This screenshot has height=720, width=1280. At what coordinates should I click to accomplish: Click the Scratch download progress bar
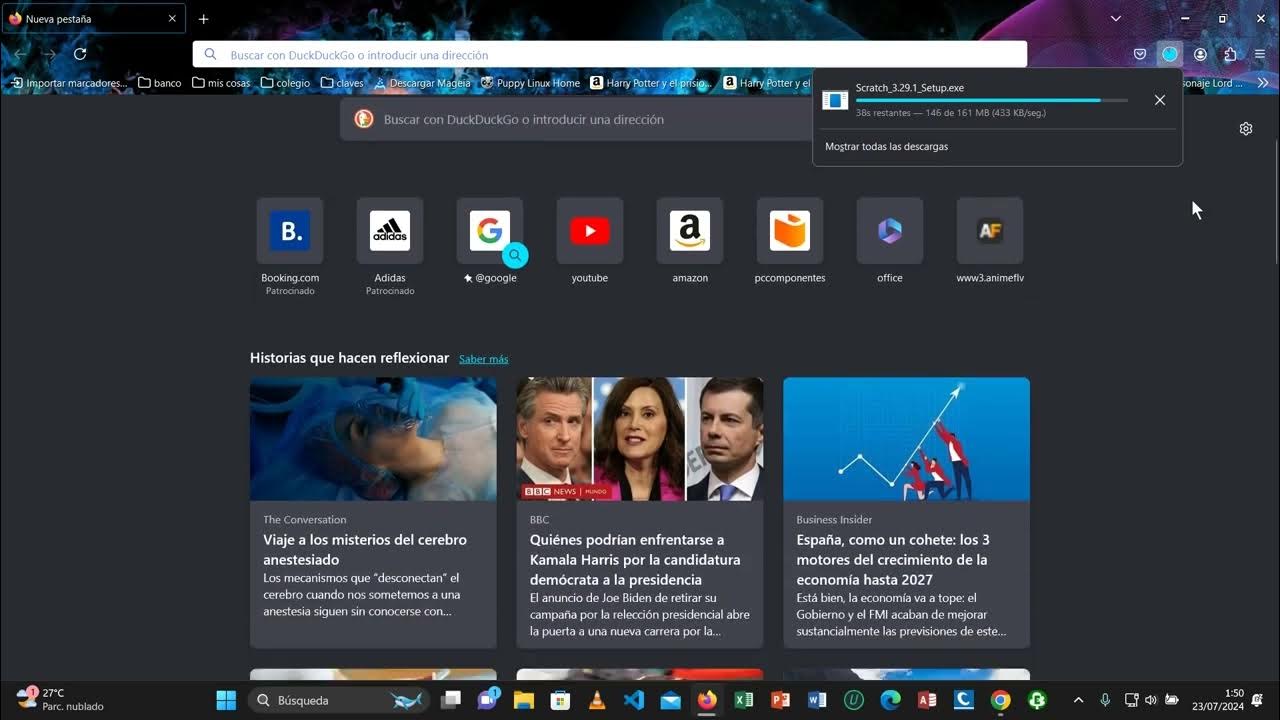click(992, 101)
